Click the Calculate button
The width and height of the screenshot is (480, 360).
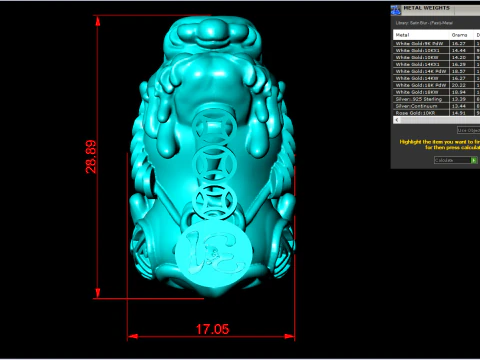(x=455, y=160)
